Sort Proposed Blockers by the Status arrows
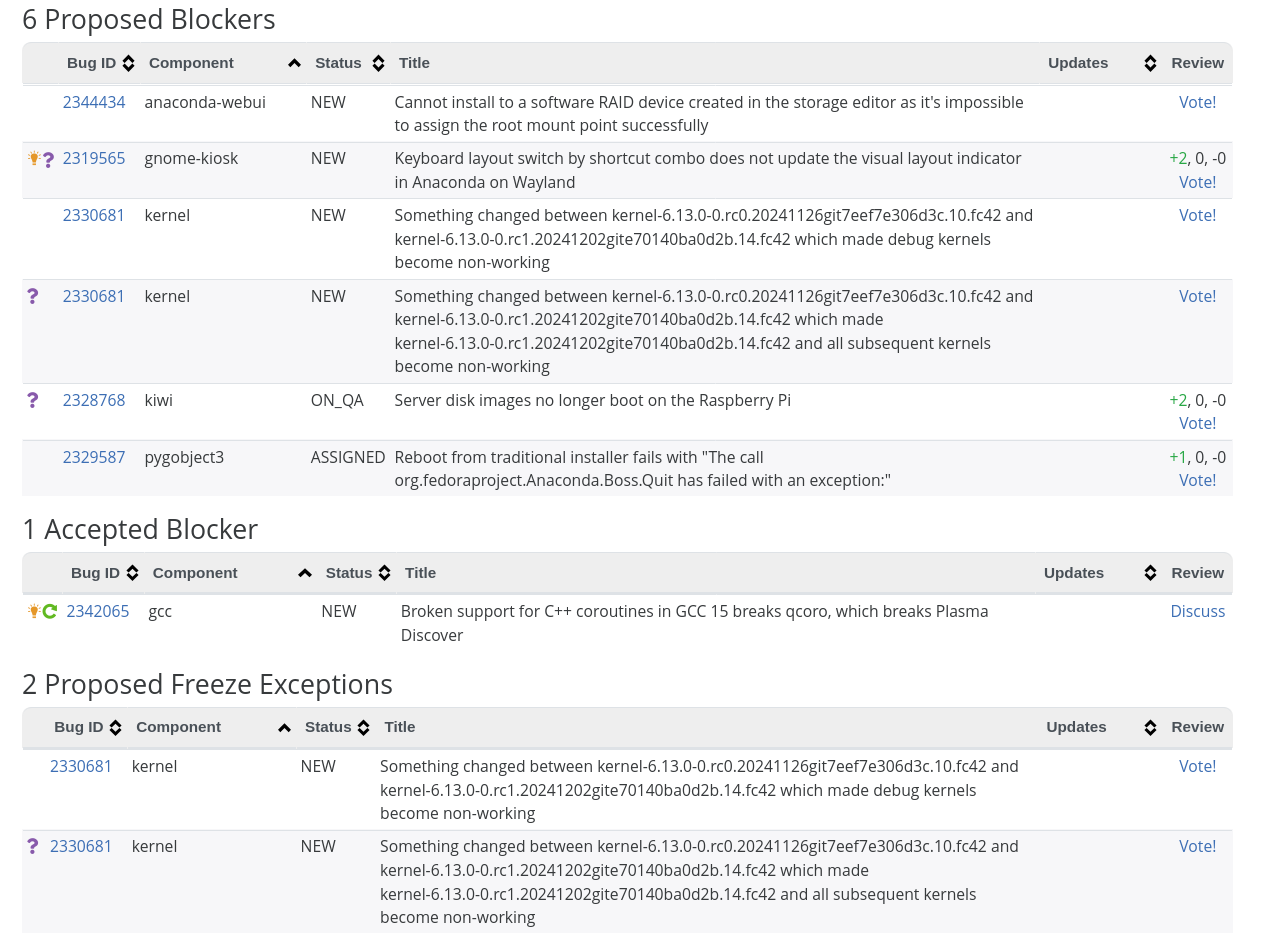 pos(378,63)
